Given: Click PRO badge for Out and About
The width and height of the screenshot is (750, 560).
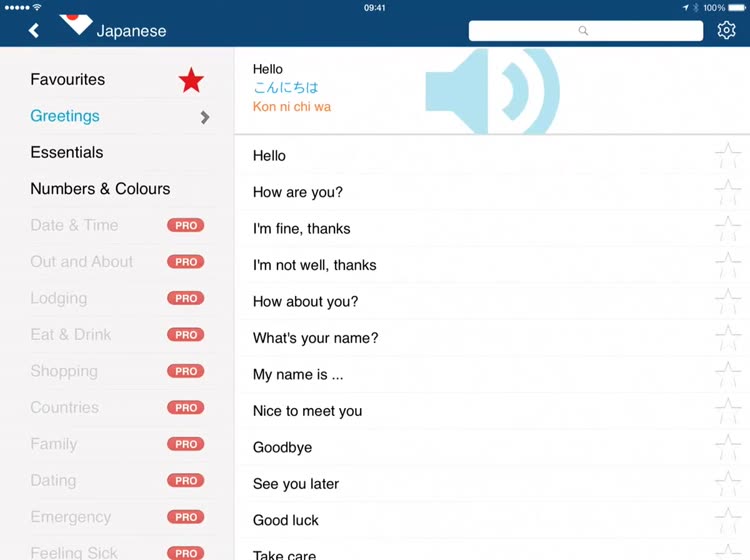Looking at the screenshot, I should click(x=186, y=262).
